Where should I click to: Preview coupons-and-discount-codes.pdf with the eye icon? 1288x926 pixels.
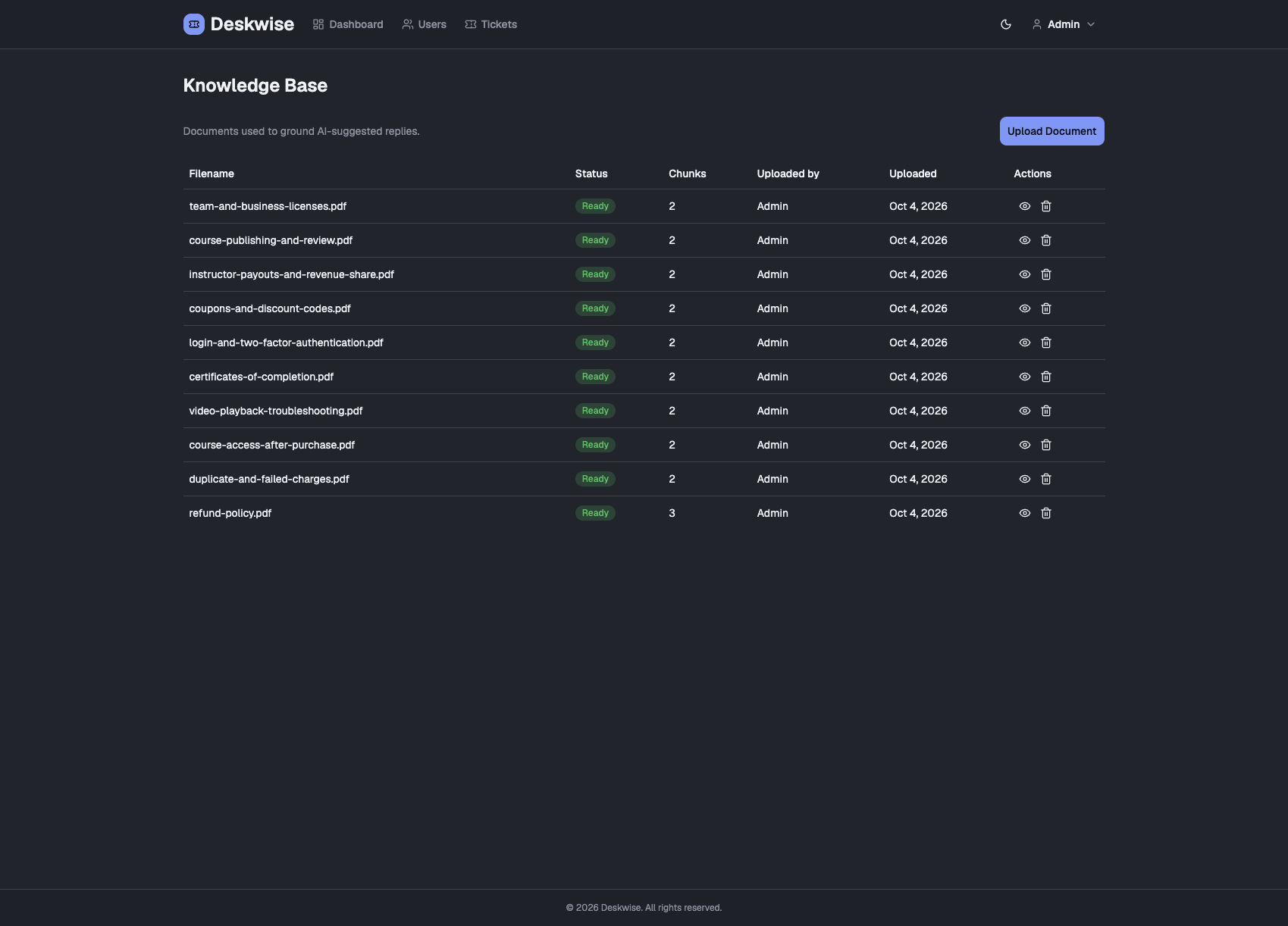coord(1025,308)
